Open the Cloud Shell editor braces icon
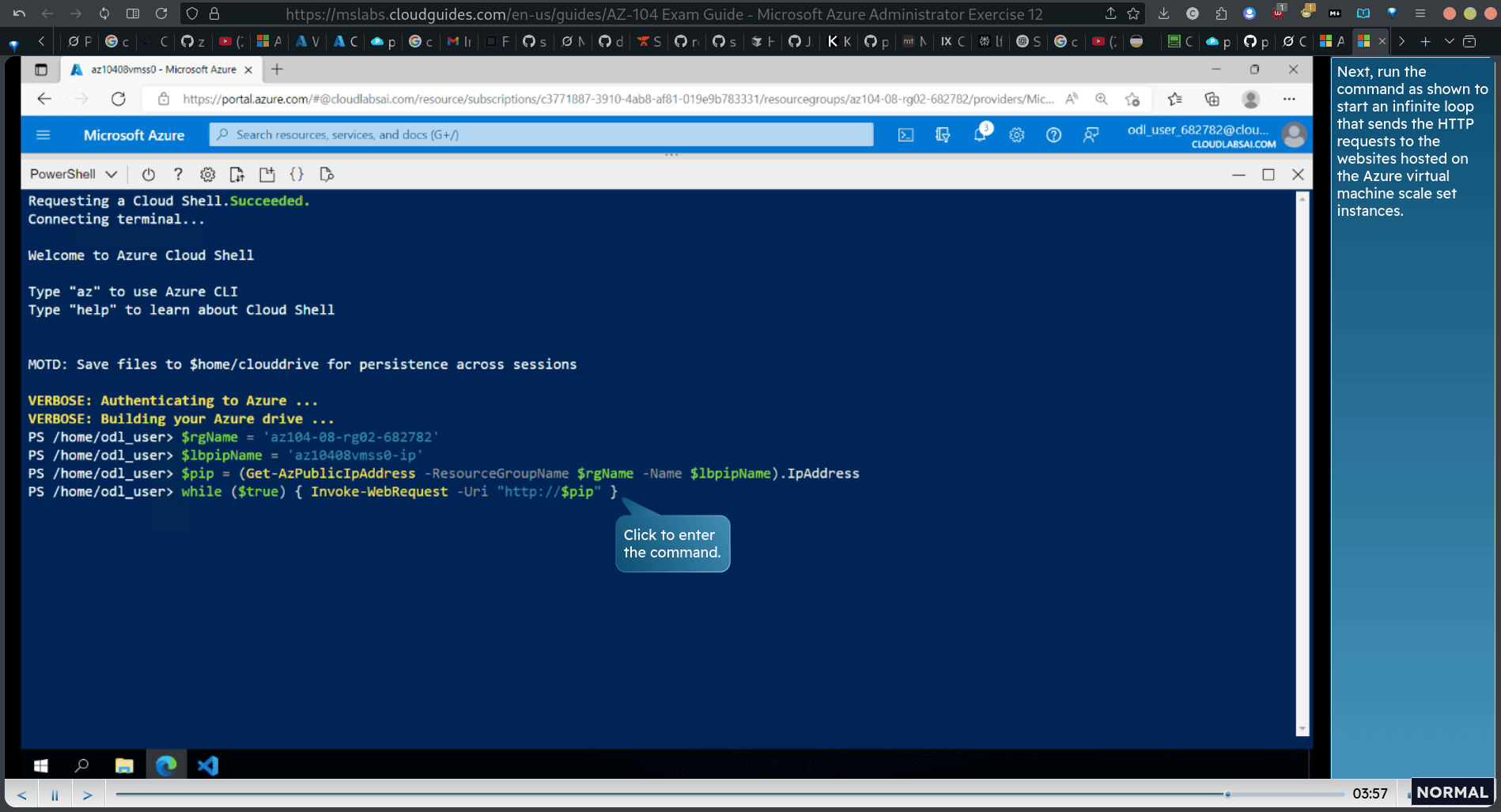The image size is (1501, 812). click(297, 175)
